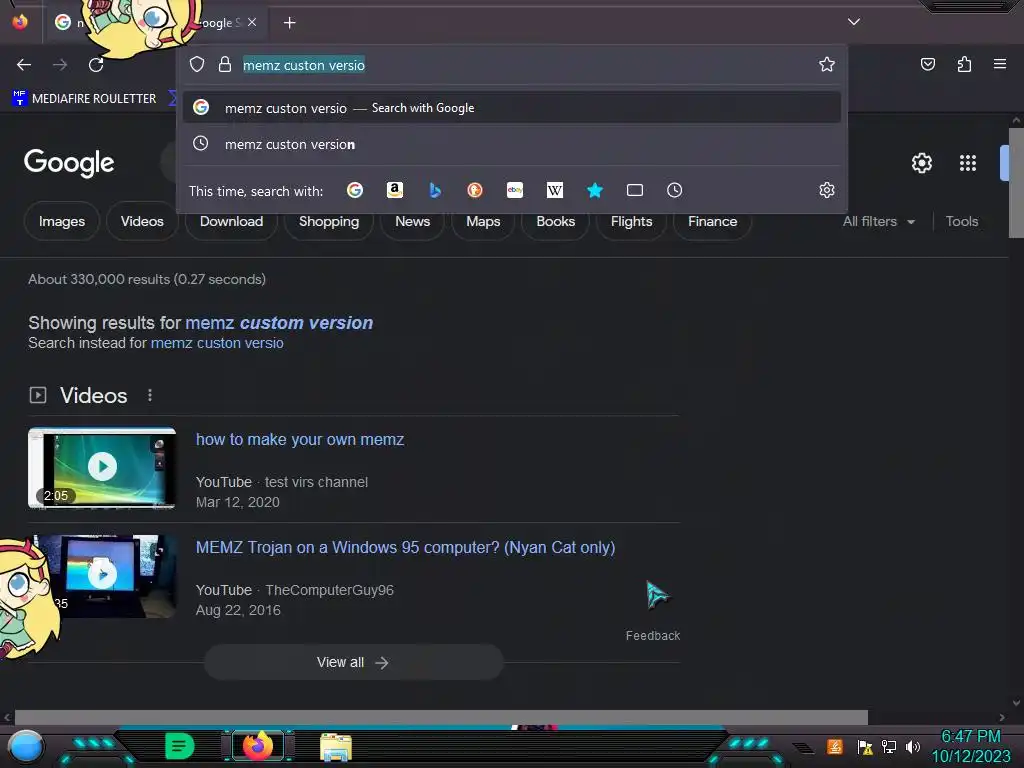This screenshot has height=768, width=1024.
Task: Search this time with eBay
Action: (x=515, y=190)
